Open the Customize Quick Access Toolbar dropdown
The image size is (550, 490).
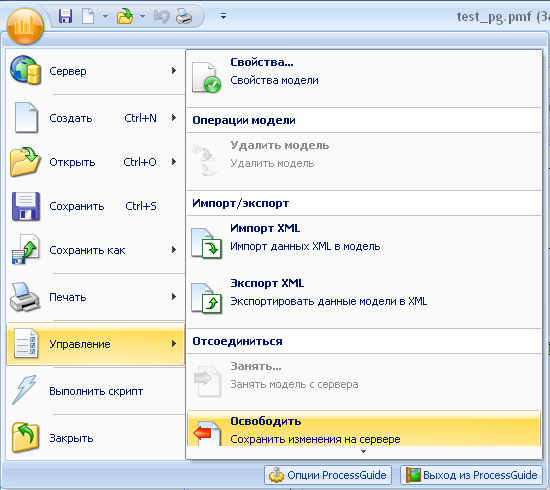(223, 16)
